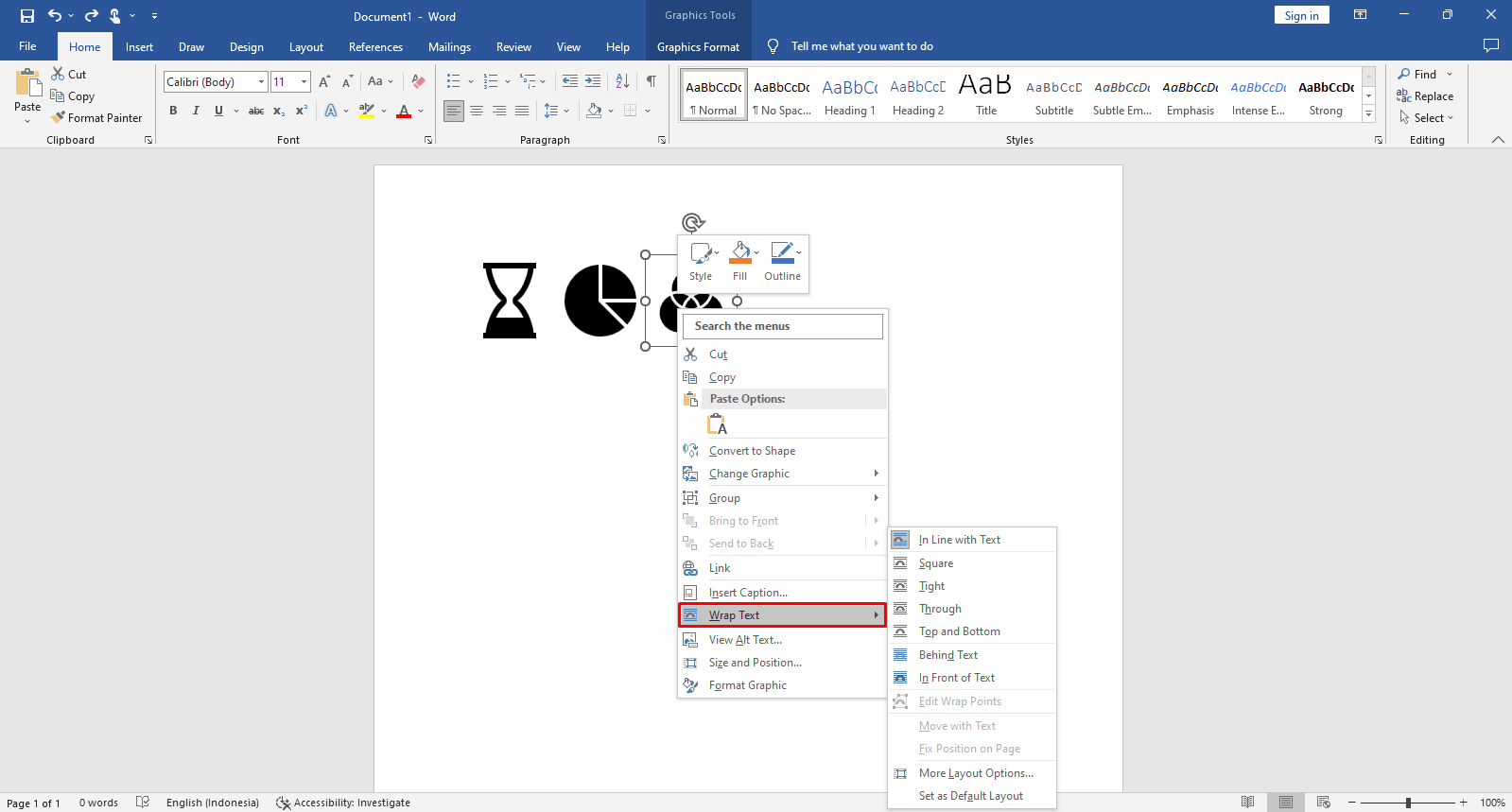Redo with the quick access arrow
Image resolution: width=1512 pixels, height=812 pixels.
(x=92, y=16)
